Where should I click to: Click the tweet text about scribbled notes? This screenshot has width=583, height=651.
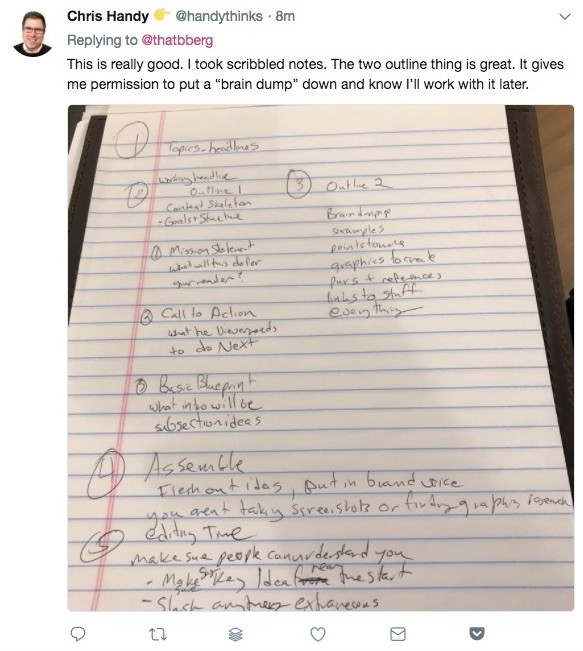click(x=315, y=74)
